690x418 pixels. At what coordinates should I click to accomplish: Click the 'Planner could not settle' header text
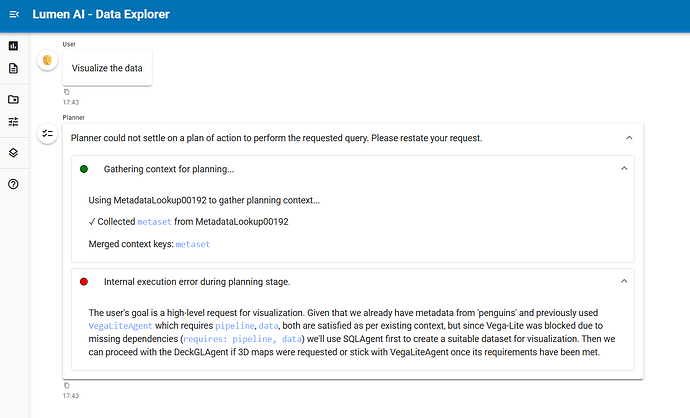click(x=277, y=137)
